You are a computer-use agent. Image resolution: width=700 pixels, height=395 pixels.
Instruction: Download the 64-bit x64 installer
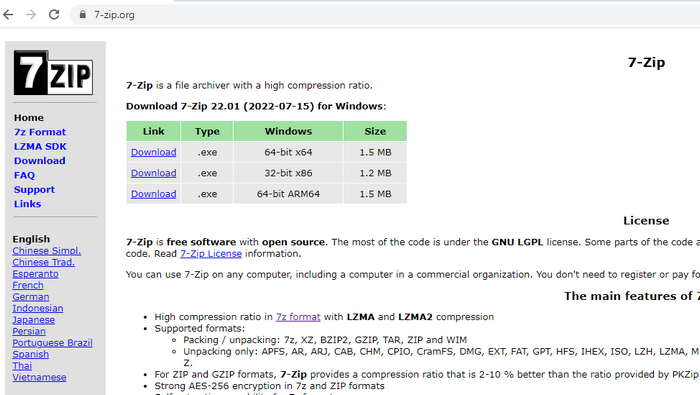[x=153, y=152]
